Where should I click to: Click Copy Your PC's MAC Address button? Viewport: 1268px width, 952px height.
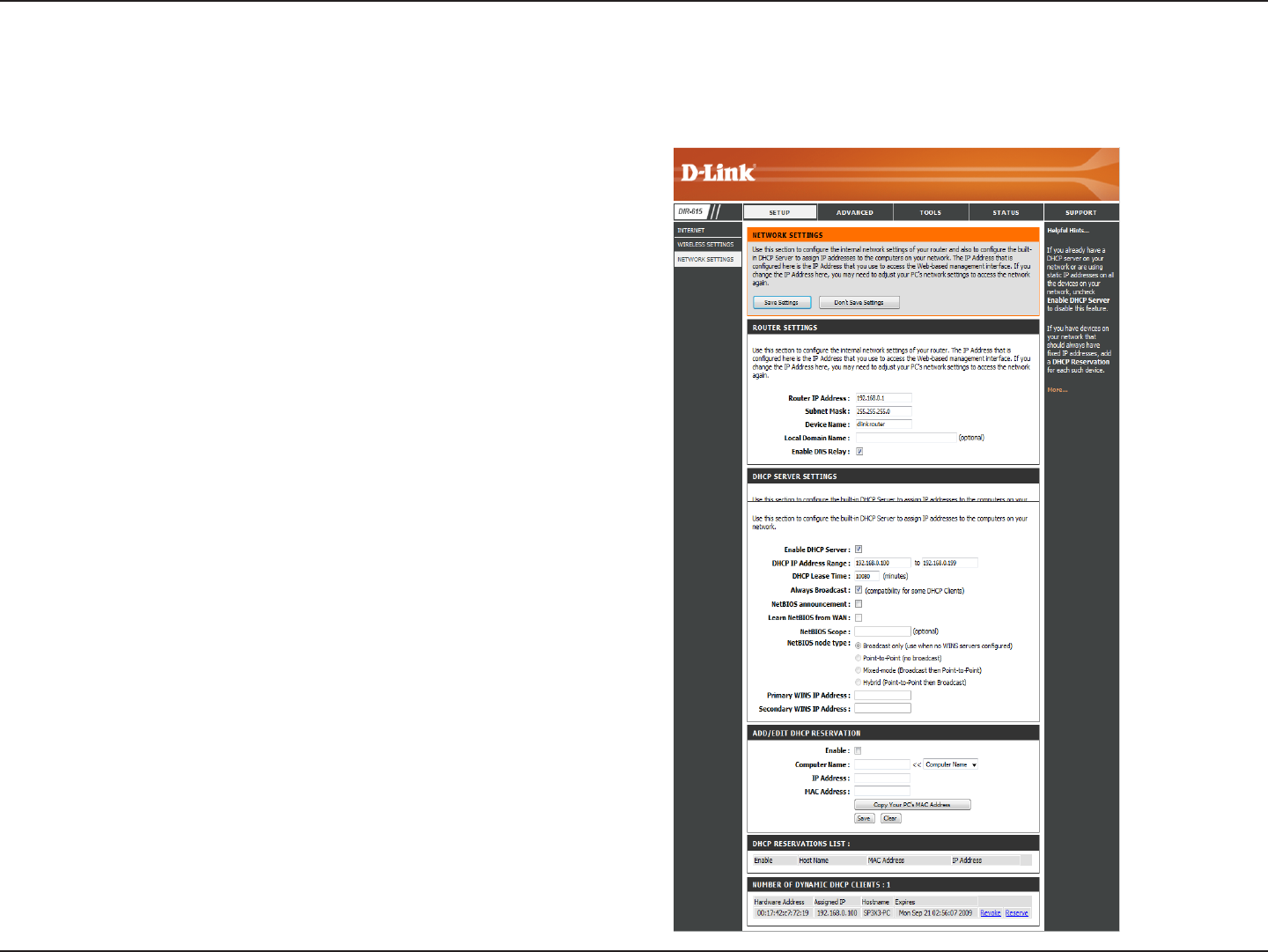[912, 805]
